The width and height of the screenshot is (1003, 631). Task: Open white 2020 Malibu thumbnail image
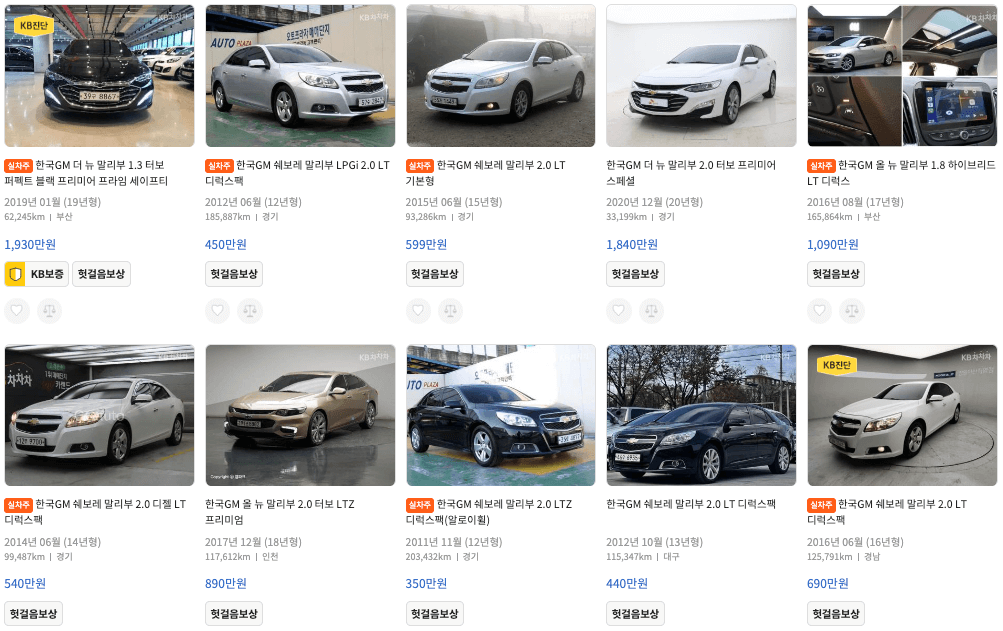pyautogui.click(x=701, y=76)
